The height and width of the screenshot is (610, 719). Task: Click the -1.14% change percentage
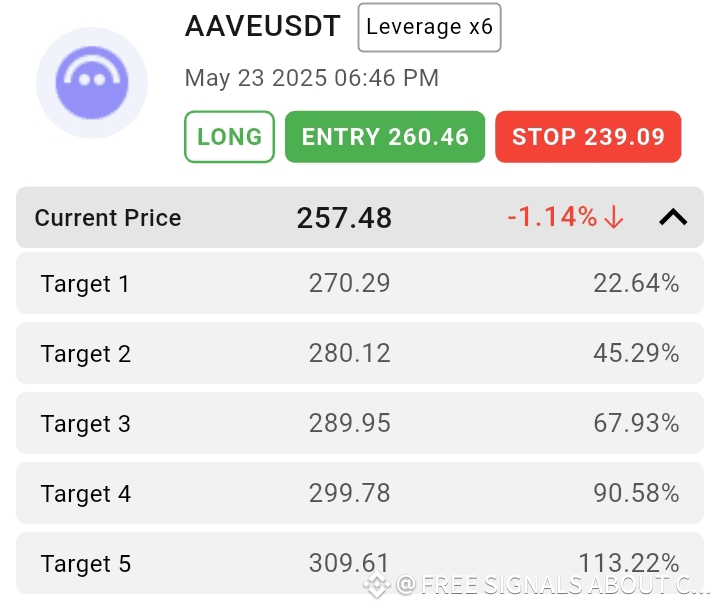tap(552, 216)
